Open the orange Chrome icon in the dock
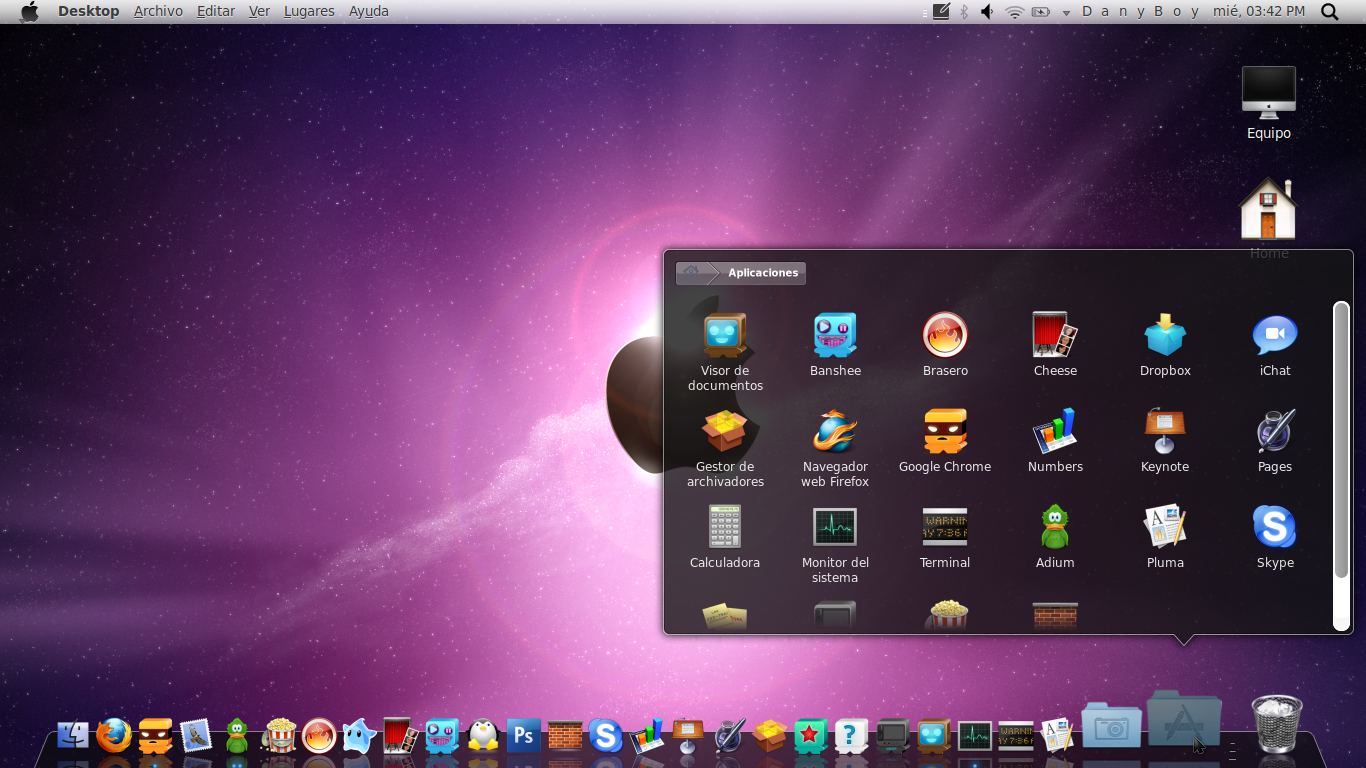The image size is (1366, 768). (155, 736)
